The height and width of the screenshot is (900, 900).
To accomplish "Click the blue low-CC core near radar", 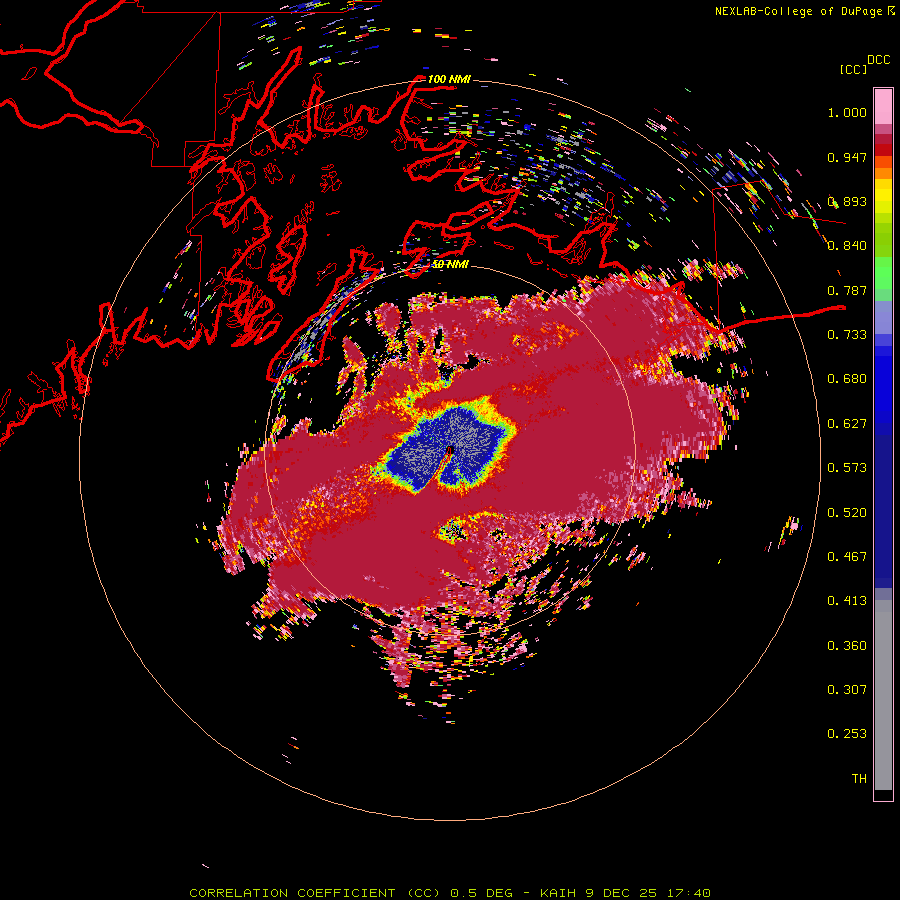I will tap(448, 449).
